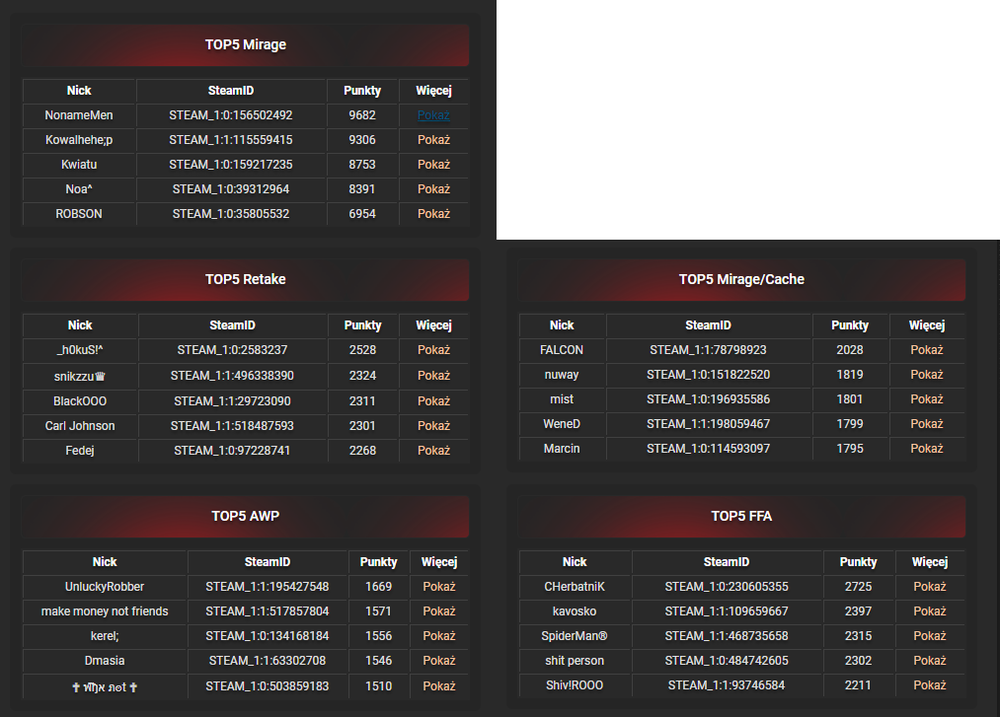This screenshot has height=717, width=1000.
Task: Click nick _h0kuS!^ in Retake table
Action: [x=80, y=350]
